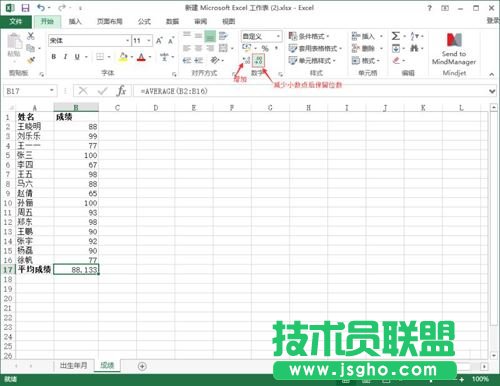Toggle Align Right horizontal alignment
This screenshot has width=500, height=386.
click(210, 48)
